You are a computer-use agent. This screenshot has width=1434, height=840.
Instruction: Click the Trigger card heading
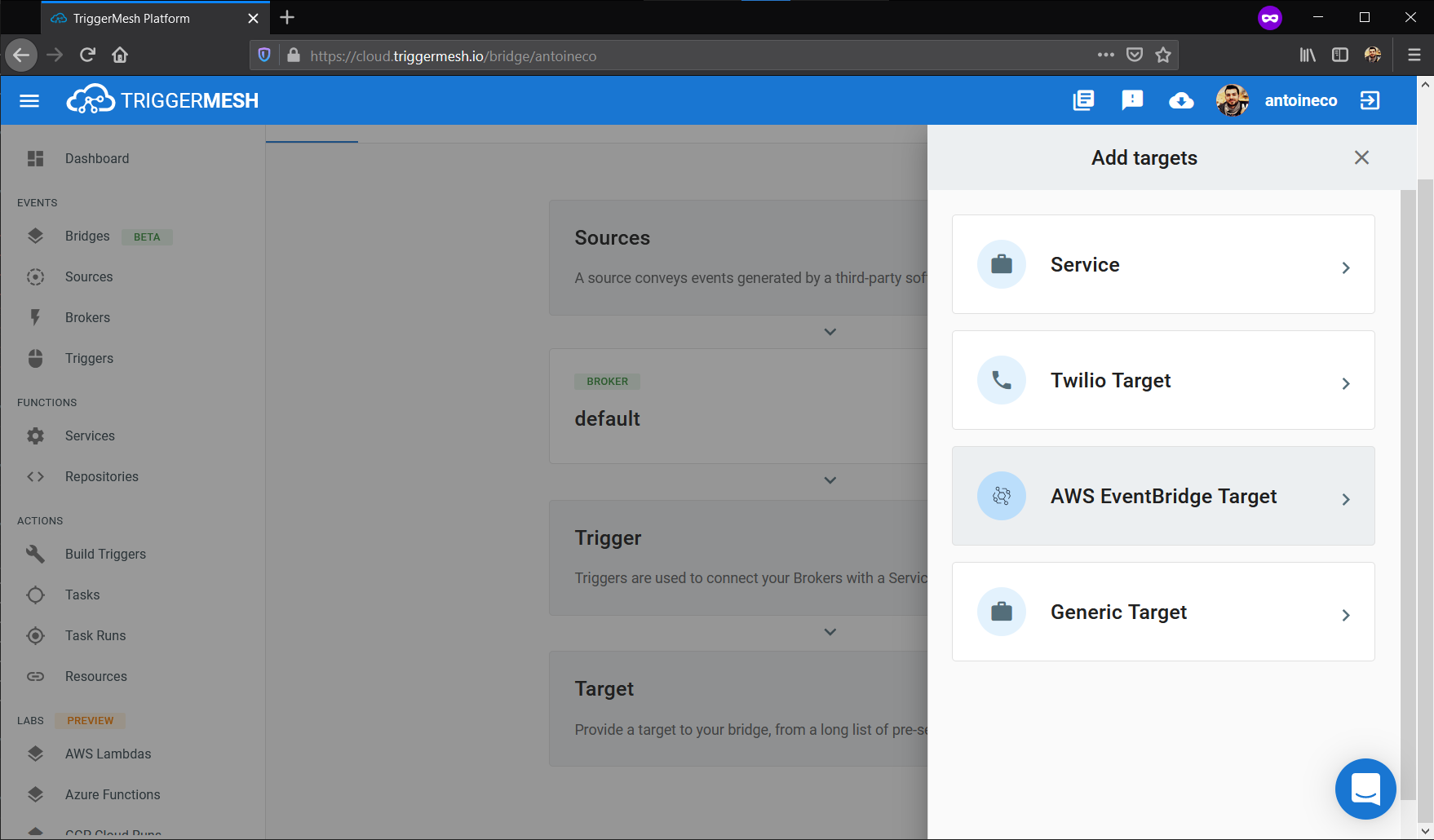coord(608,537)
